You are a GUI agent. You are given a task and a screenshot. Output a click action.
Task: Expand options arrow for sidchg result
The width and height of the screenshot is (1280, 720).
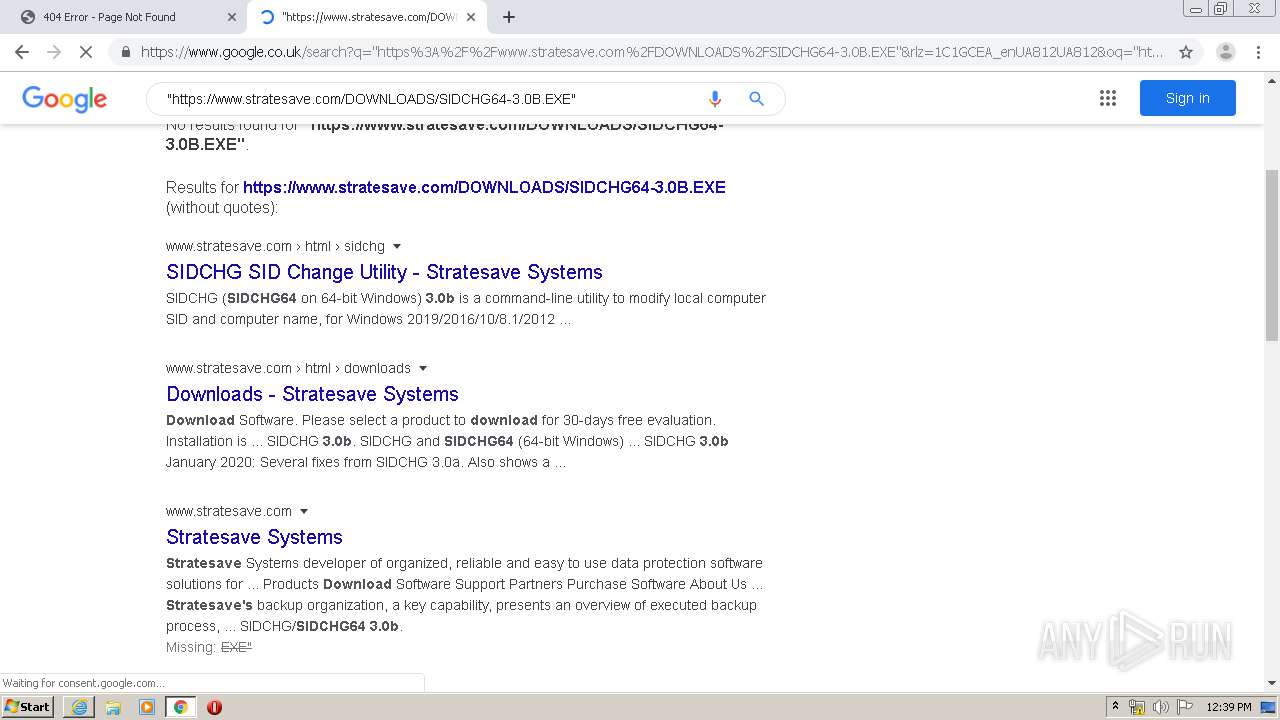397,246
